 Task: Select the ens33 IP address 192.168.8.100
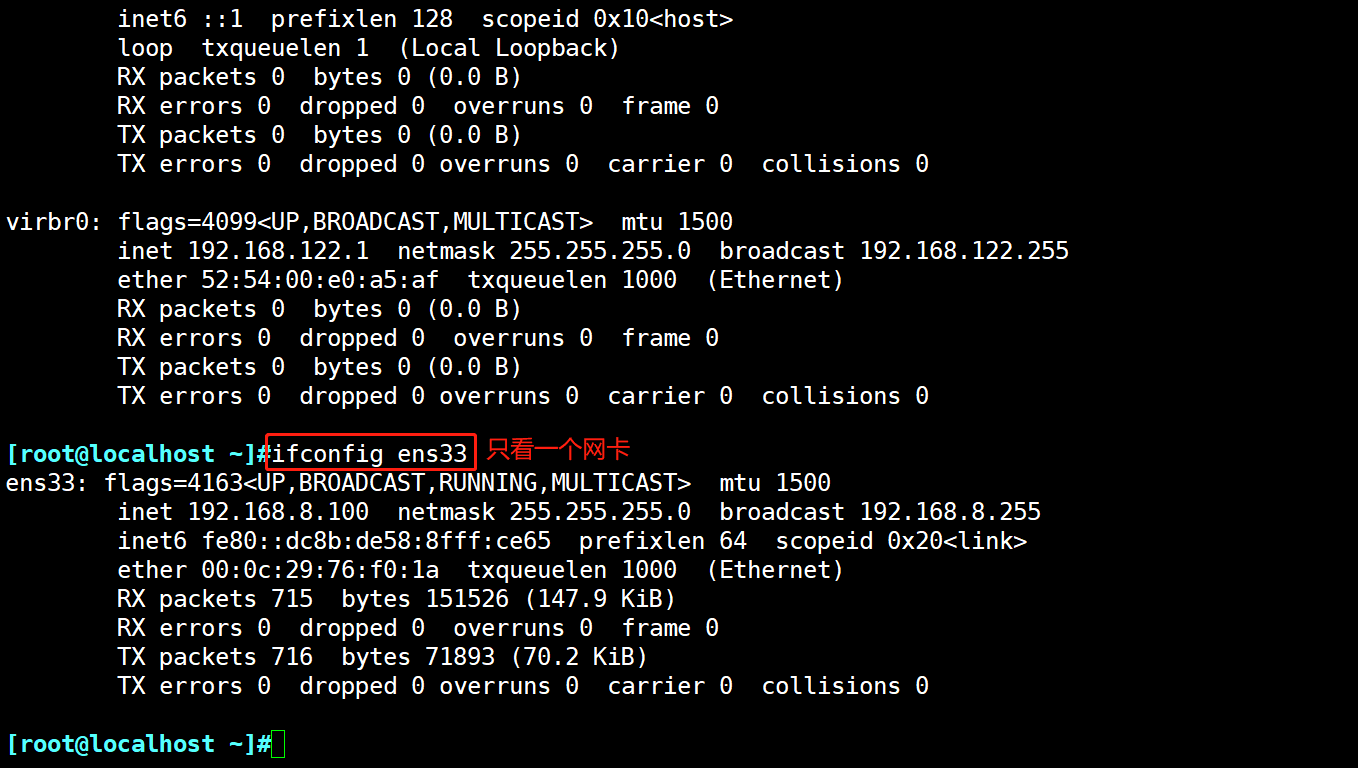pos(278,512)
